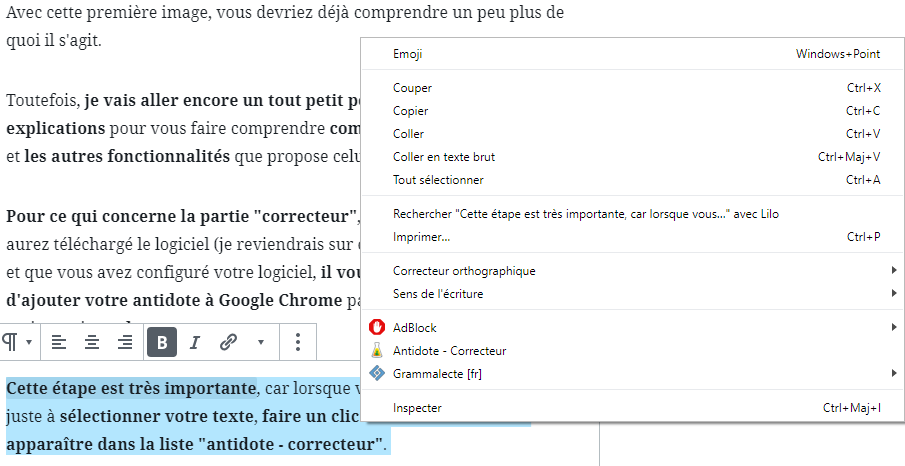Open more rich text controls dropdown arrow

point(261,342)
